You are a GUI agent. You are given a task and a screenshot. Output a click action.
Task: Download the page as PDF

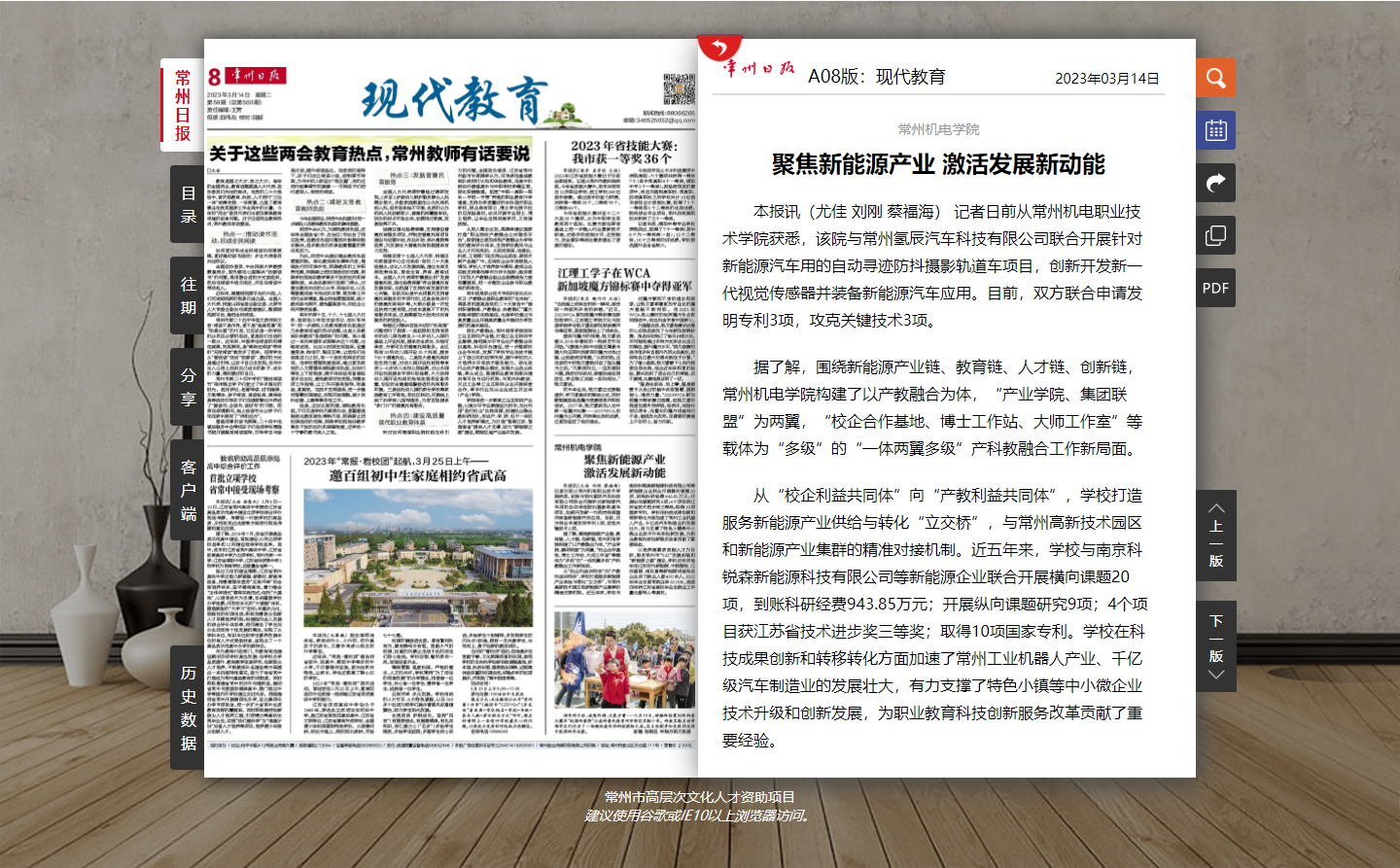1215,288
